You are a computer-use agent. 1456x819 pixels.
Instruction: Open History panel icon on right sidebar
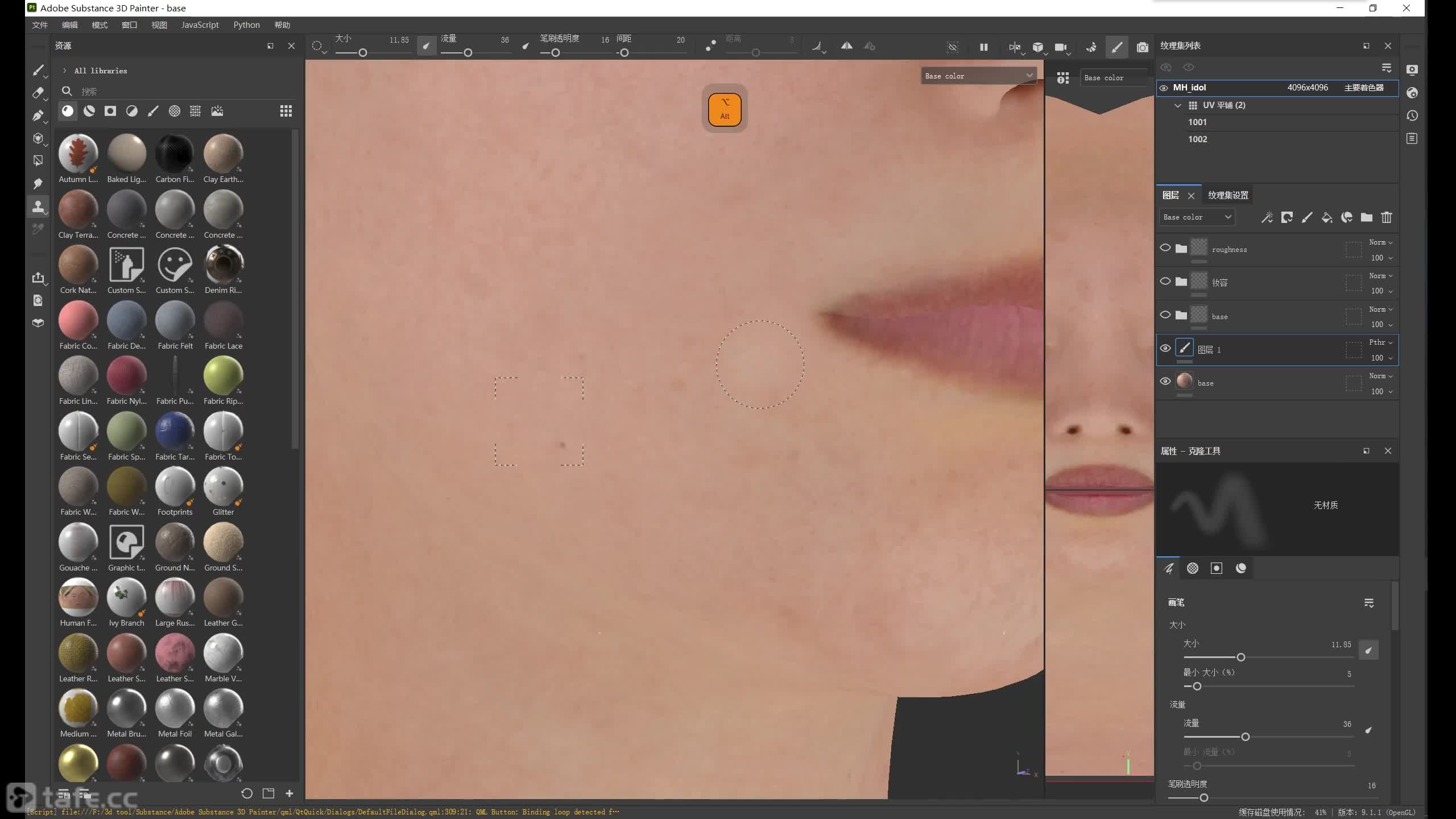click(1412, 115)
